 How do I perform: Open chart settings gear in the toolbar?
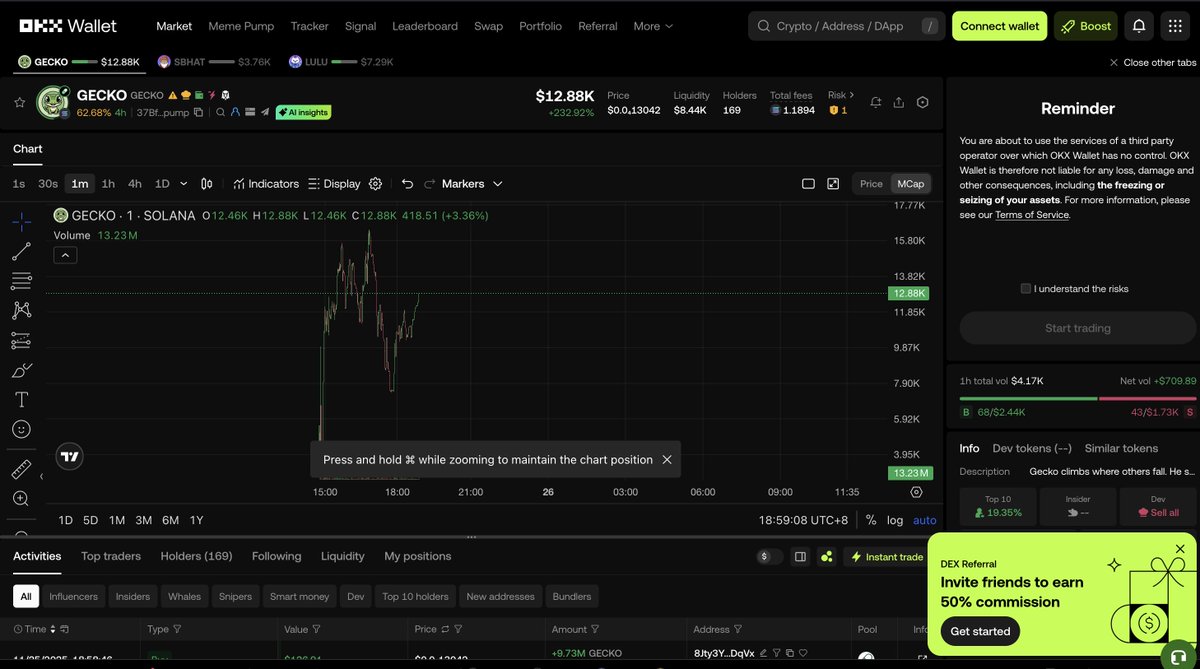pyautogui.click(x=376, y=184)
